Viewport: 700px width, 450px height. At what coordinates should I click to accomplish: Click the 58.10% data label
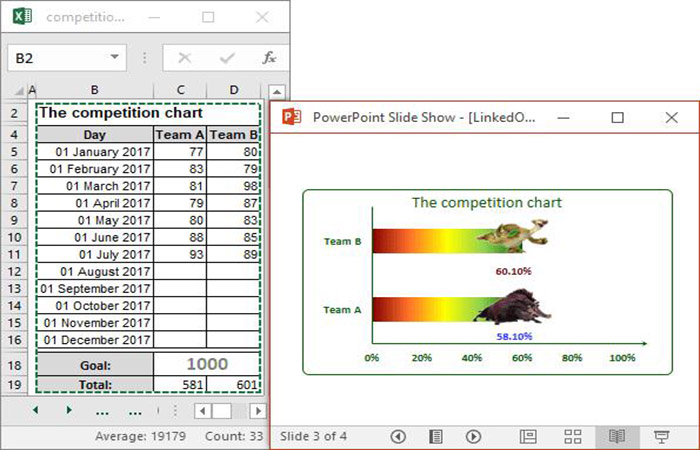[514, 336]
